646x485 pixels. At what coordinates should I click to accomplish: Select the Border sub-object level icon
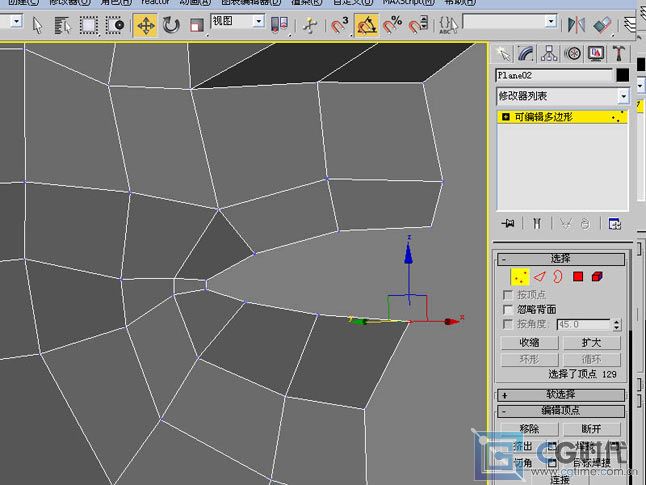click(x=557, y=276)
